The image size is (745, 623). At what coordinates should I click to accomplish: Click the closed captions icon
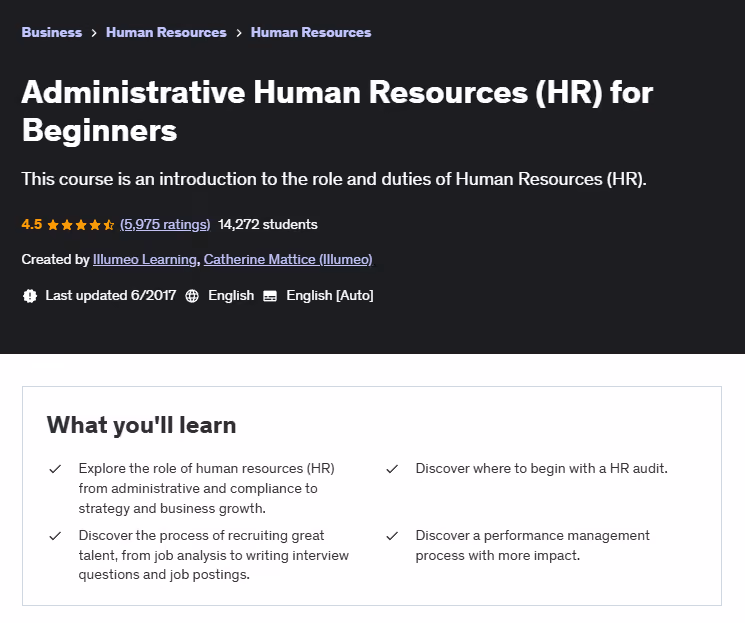pyautogui.click(x=270, y=296)
